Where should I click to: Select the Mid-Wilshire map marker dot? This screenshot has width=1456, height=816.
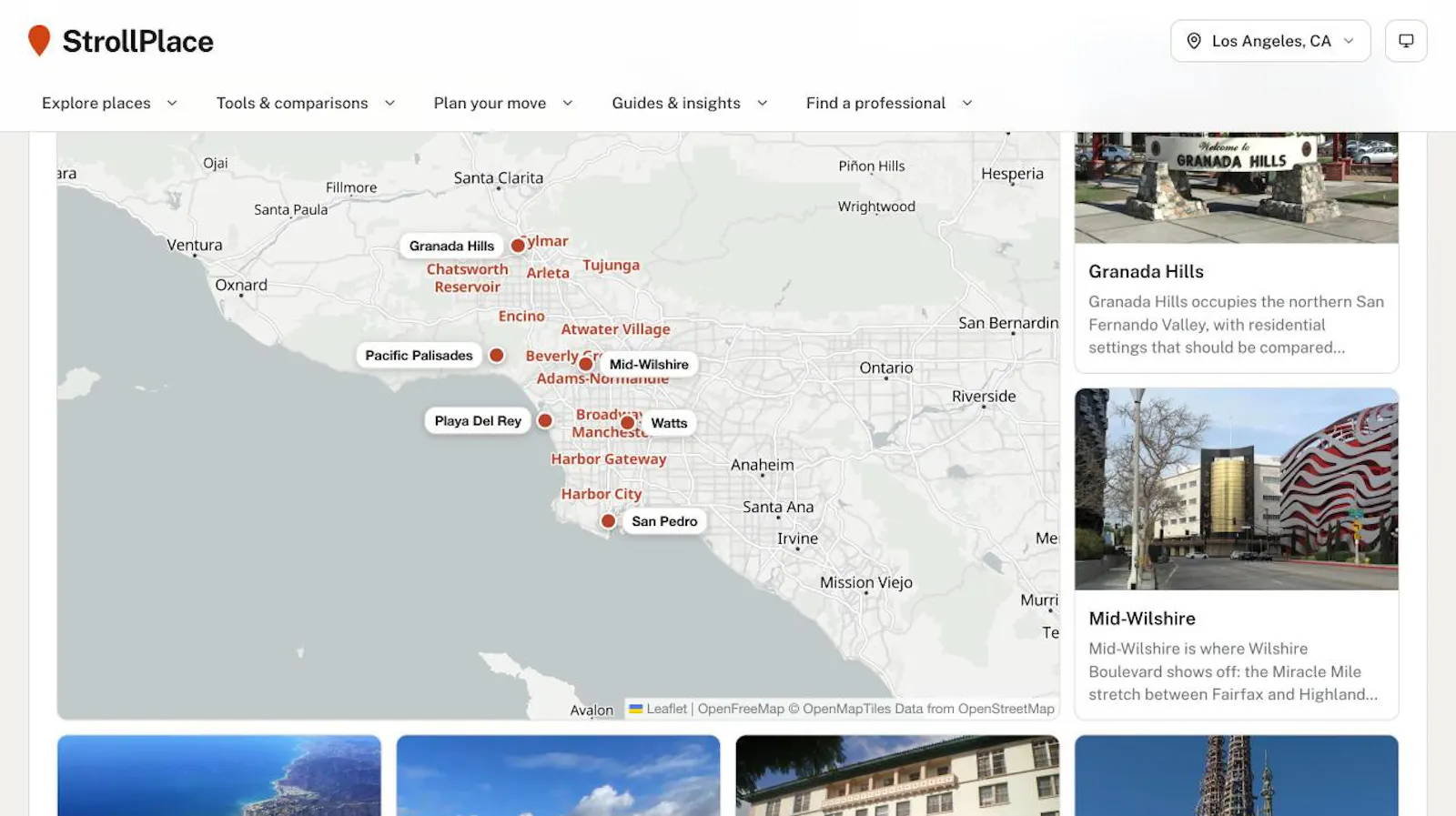click(x=586, y=364)
